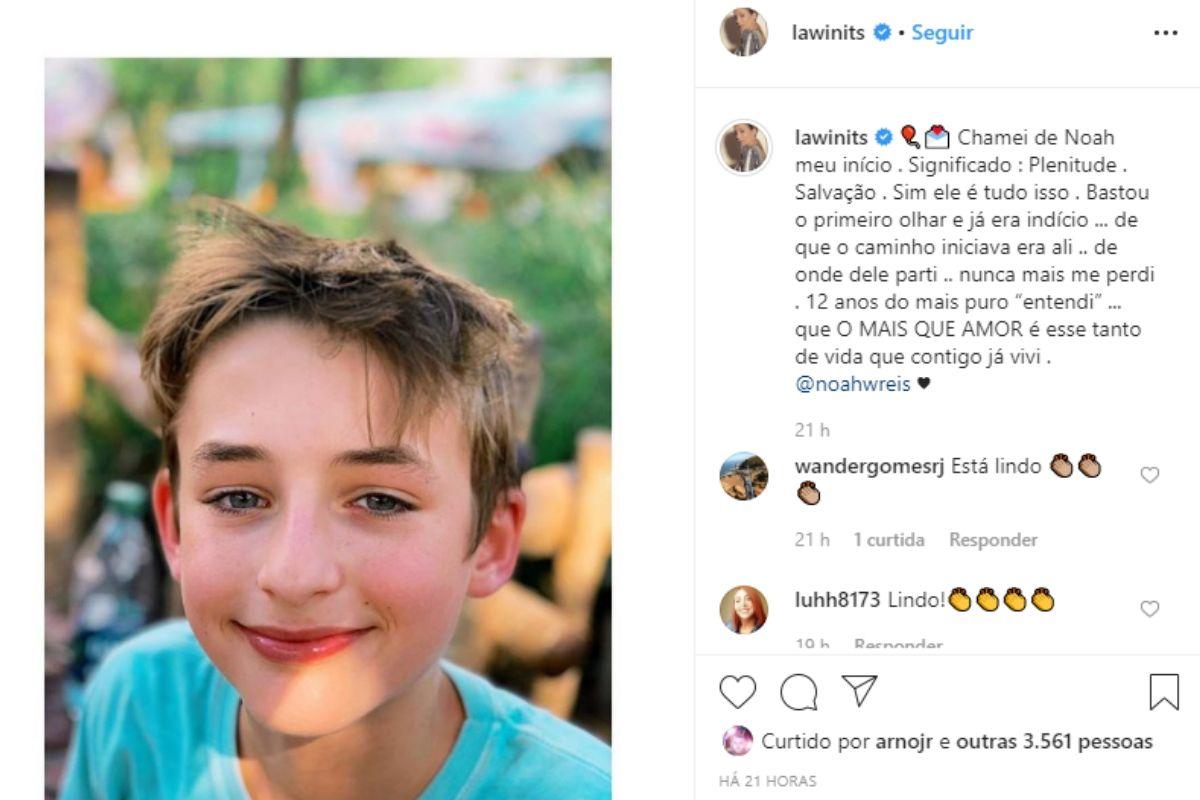Open comments with the speech bubble icon
This screenshot has width=1200, height=800.
point(799,691)
